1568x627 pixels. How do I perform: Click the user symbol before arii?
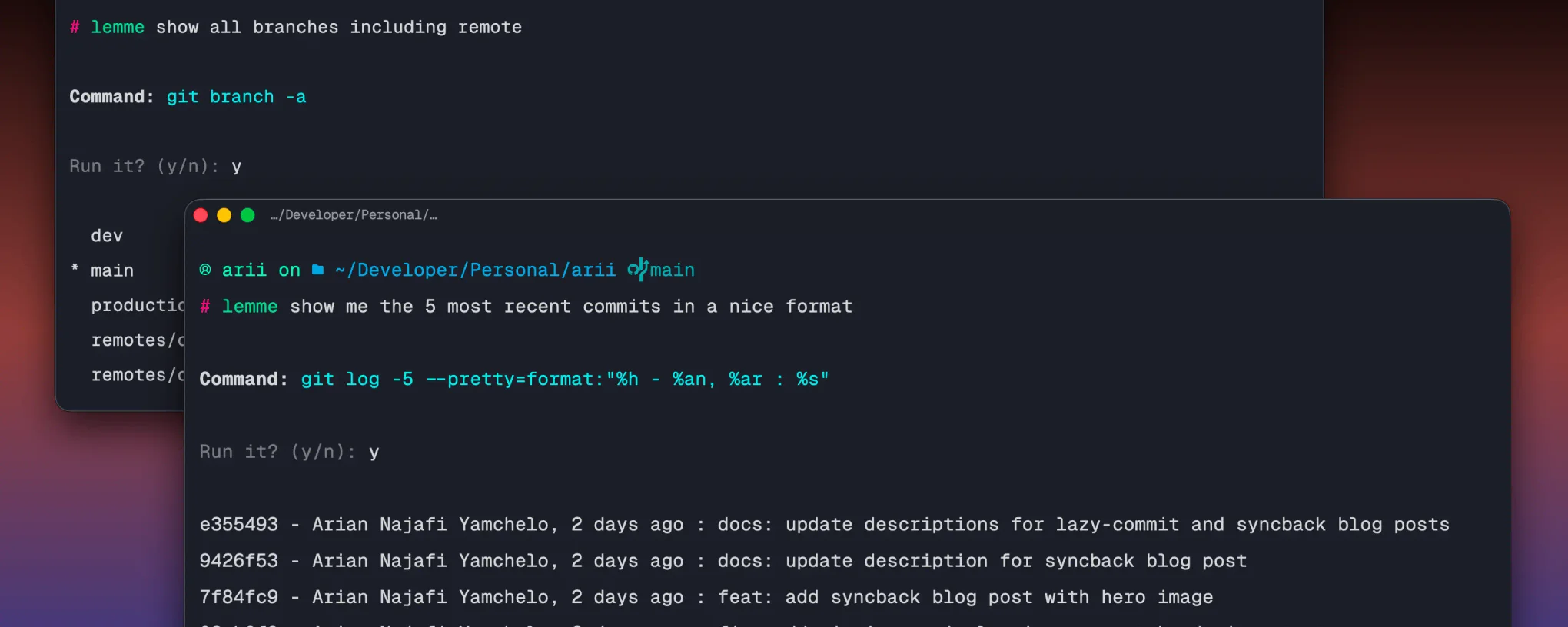205,270
